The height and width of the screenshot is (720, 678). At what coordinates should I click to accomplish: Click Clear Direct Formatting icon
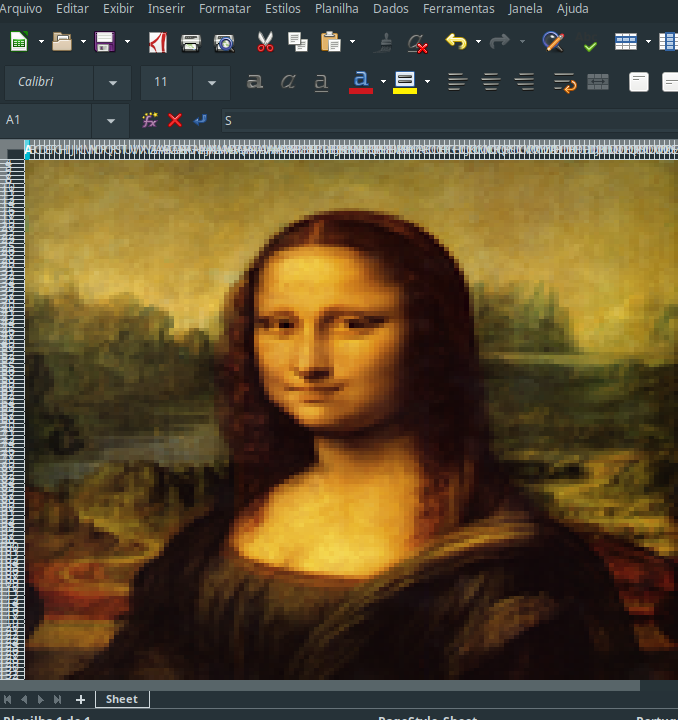(x=418, y=44)
